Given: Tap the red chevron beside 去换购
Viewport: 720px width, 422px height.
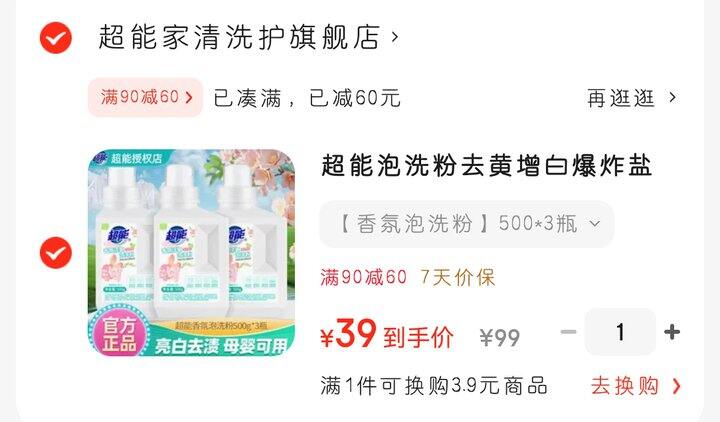Looking at the screenshot, I should (676, 386).
